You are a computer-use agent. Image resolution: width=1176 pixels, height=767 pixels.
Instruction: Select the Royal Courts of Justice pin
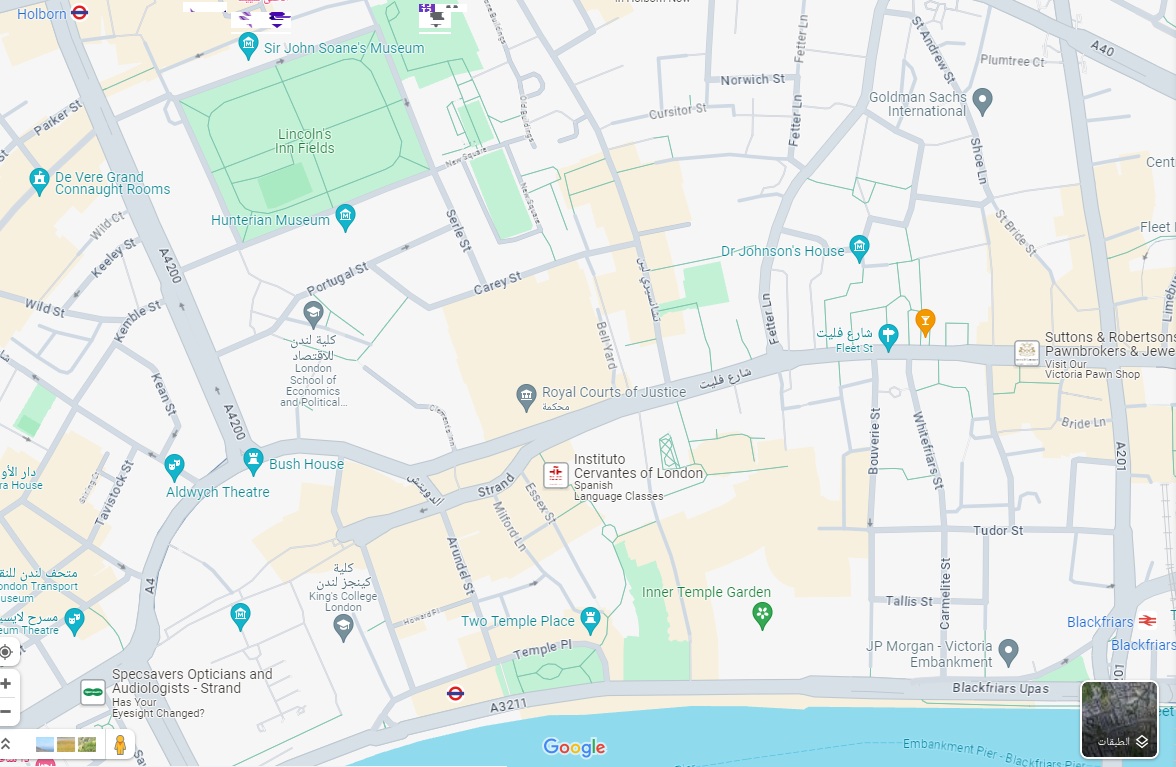(526, 395)
